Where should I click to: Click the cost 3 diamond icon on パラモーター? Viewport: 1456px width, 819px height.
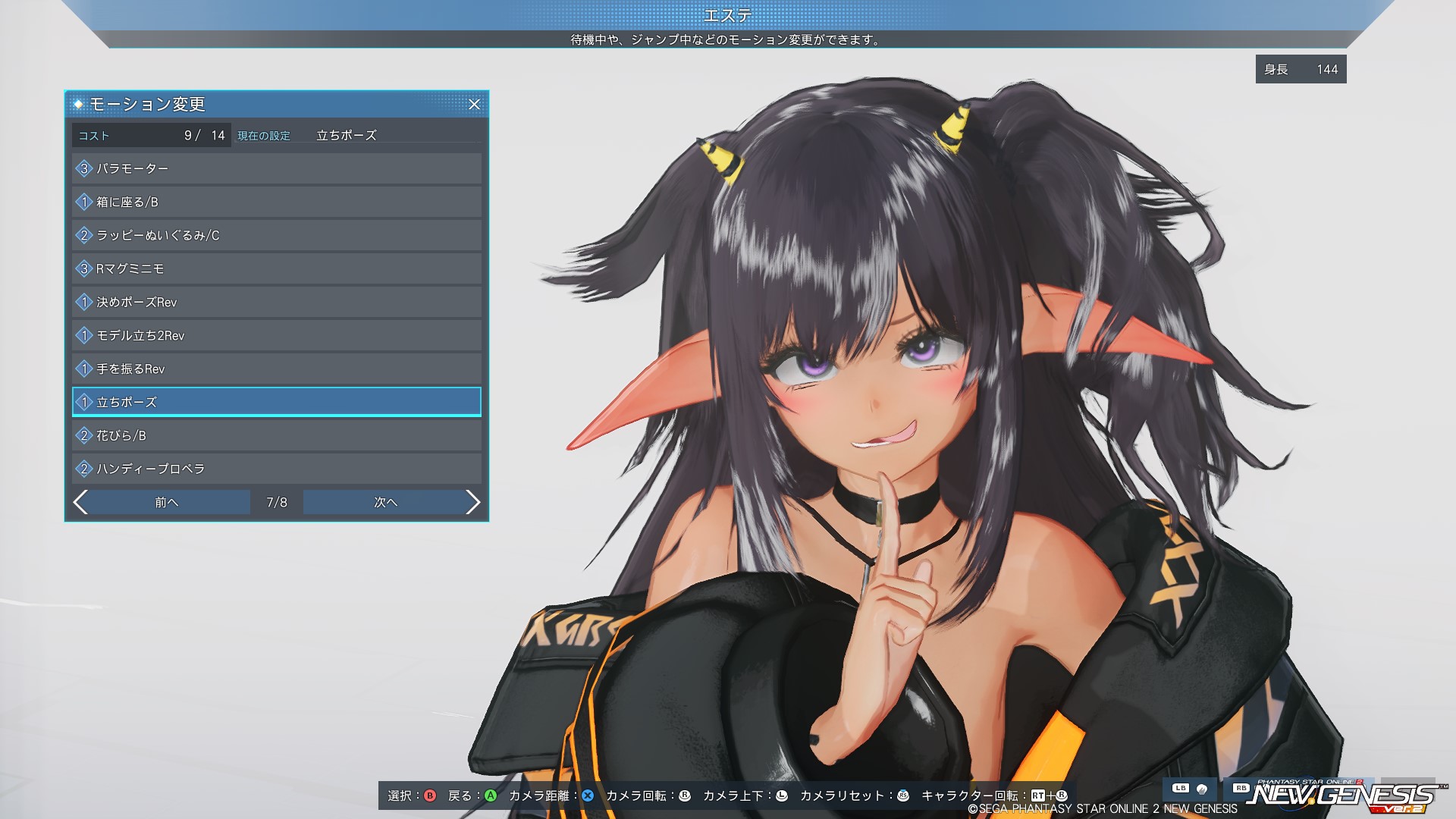(x=83, y=168)
